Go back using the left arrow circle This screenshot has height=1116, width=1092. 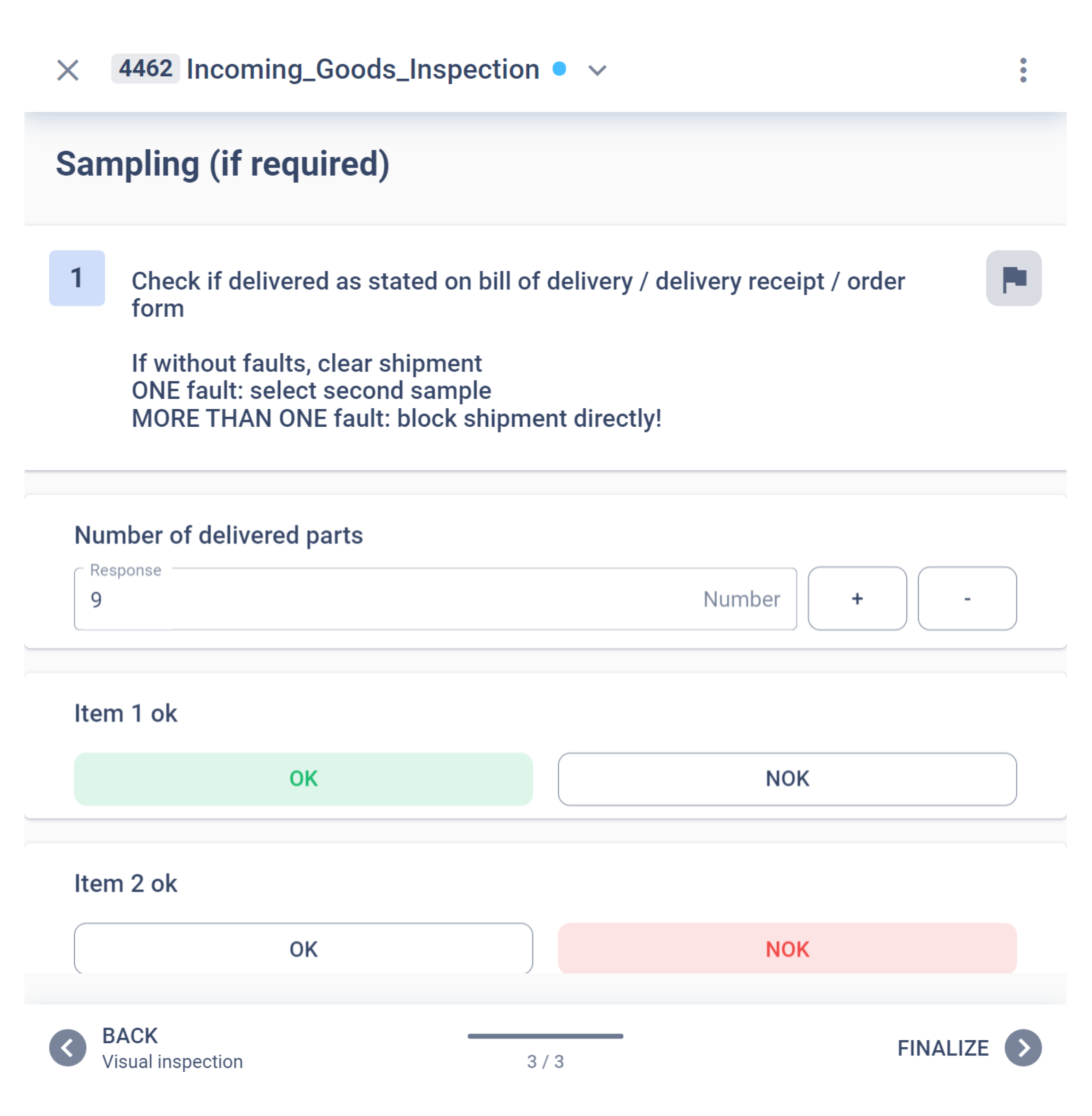68,1048
